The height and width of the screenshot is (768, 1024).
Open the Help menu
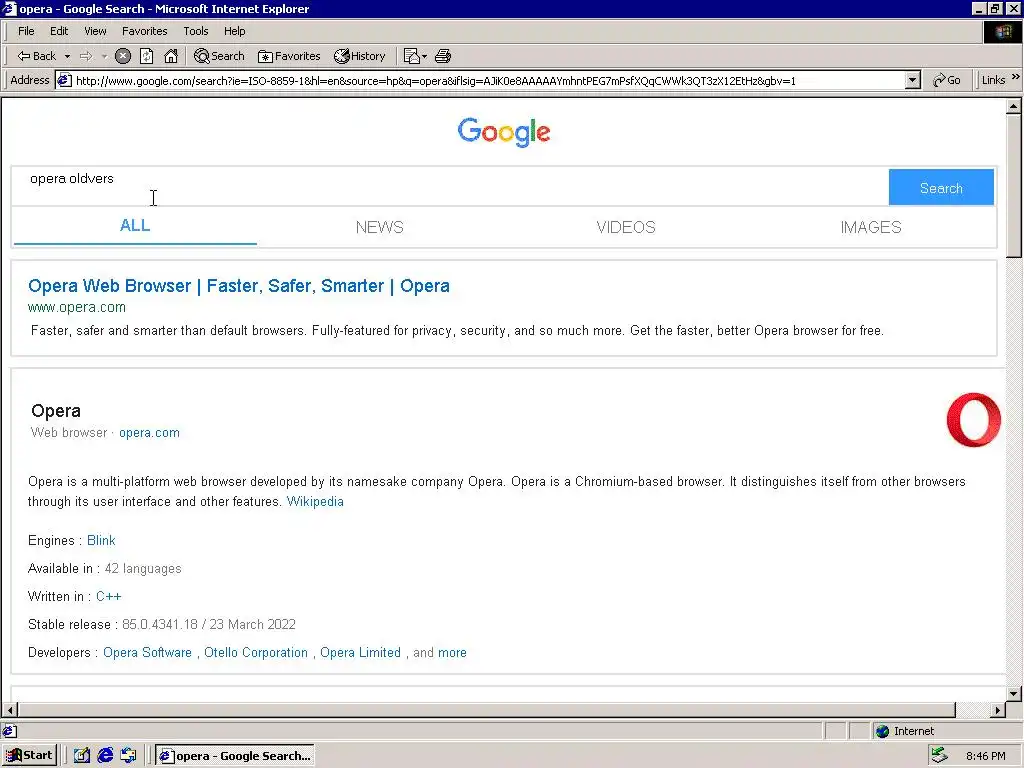click(234, 31)
